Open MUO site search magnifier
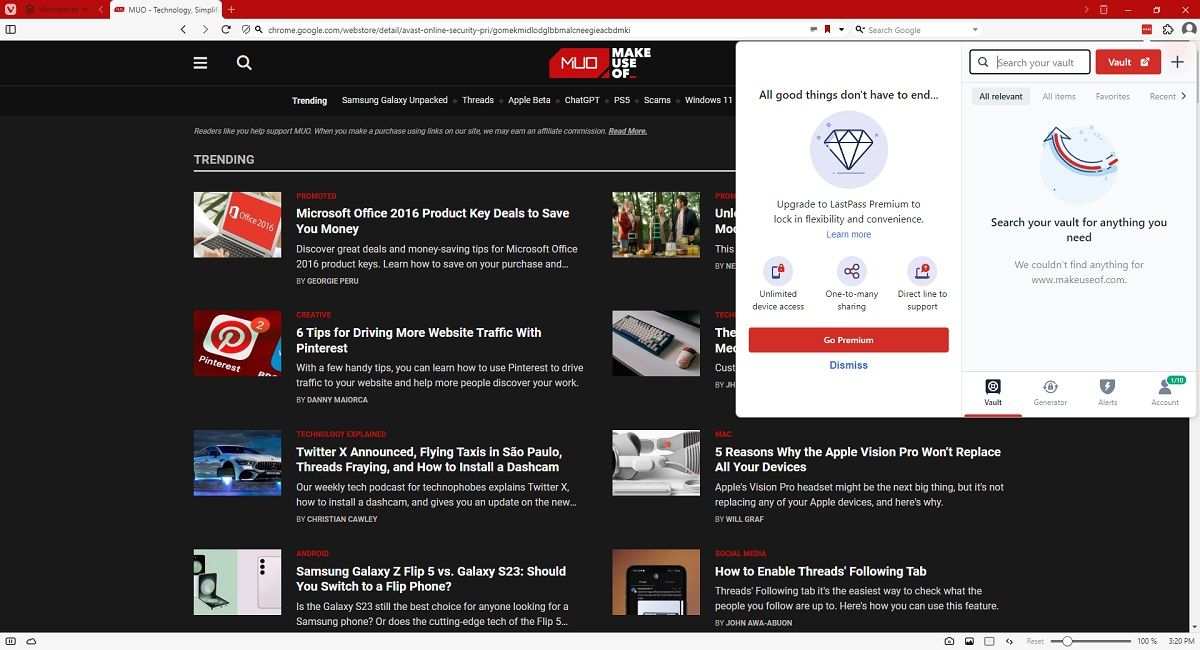 (243, 62)
